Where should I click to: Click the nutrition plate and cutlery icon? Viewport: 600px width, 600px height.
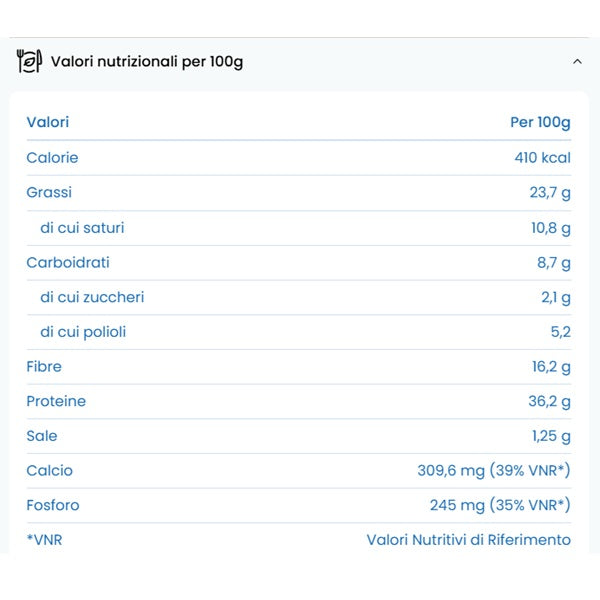[29, 61]
